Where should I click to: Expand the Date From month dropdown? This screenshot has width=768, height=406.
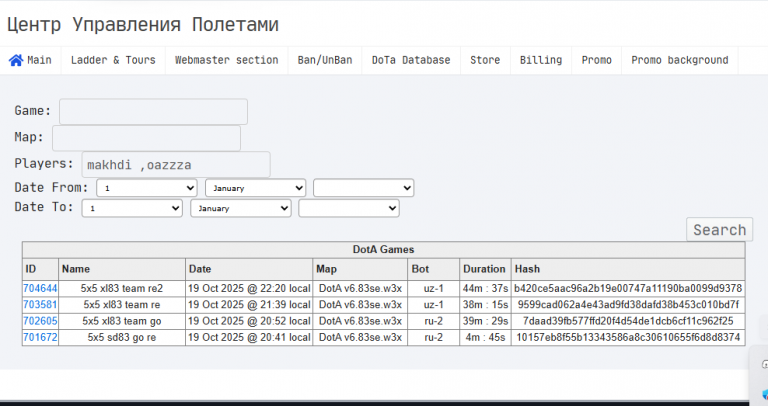(x=256, y=188)
